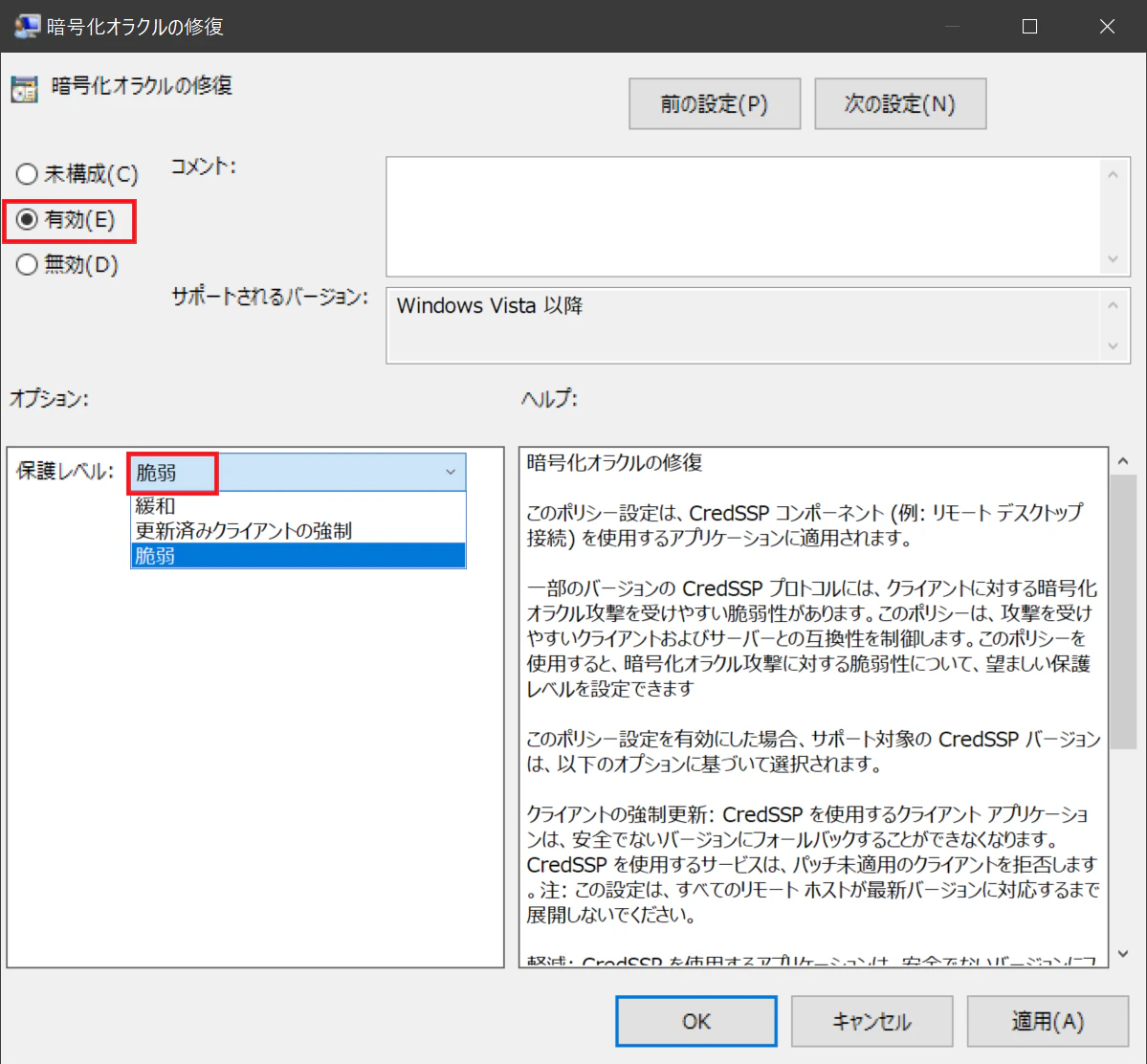Click supported version box scroll up arrow
Image resolution: width=1147 pixels, height=1064 pixels.
[x=1113, y=305]
